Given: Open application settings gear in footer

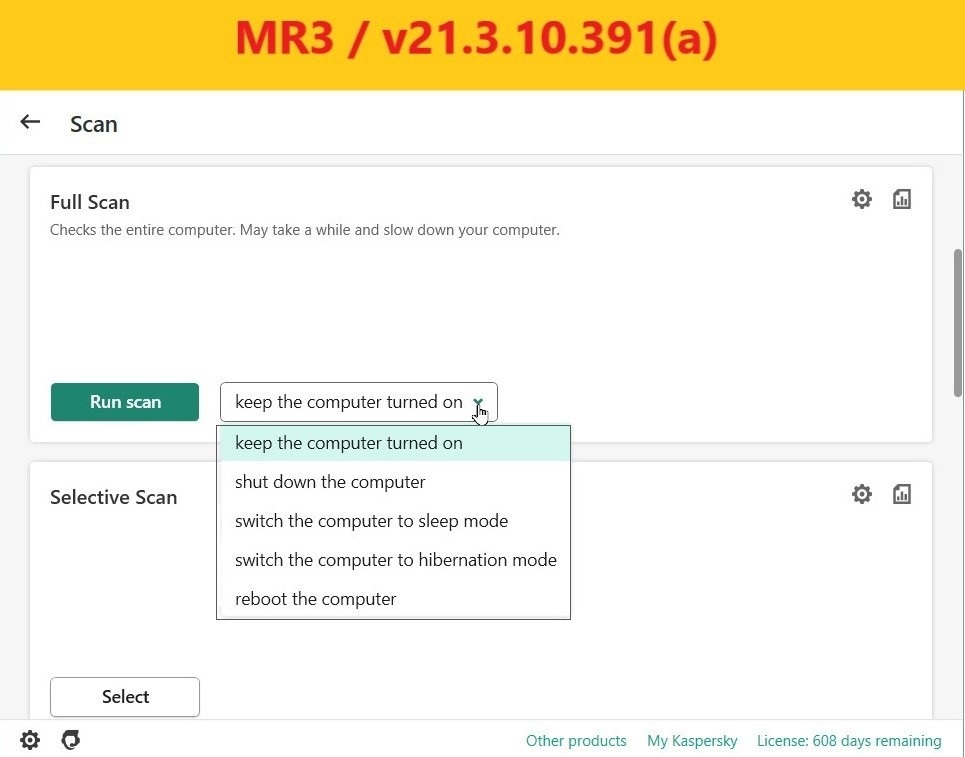Looking at the screenshot, I should (x=30, y=740).
